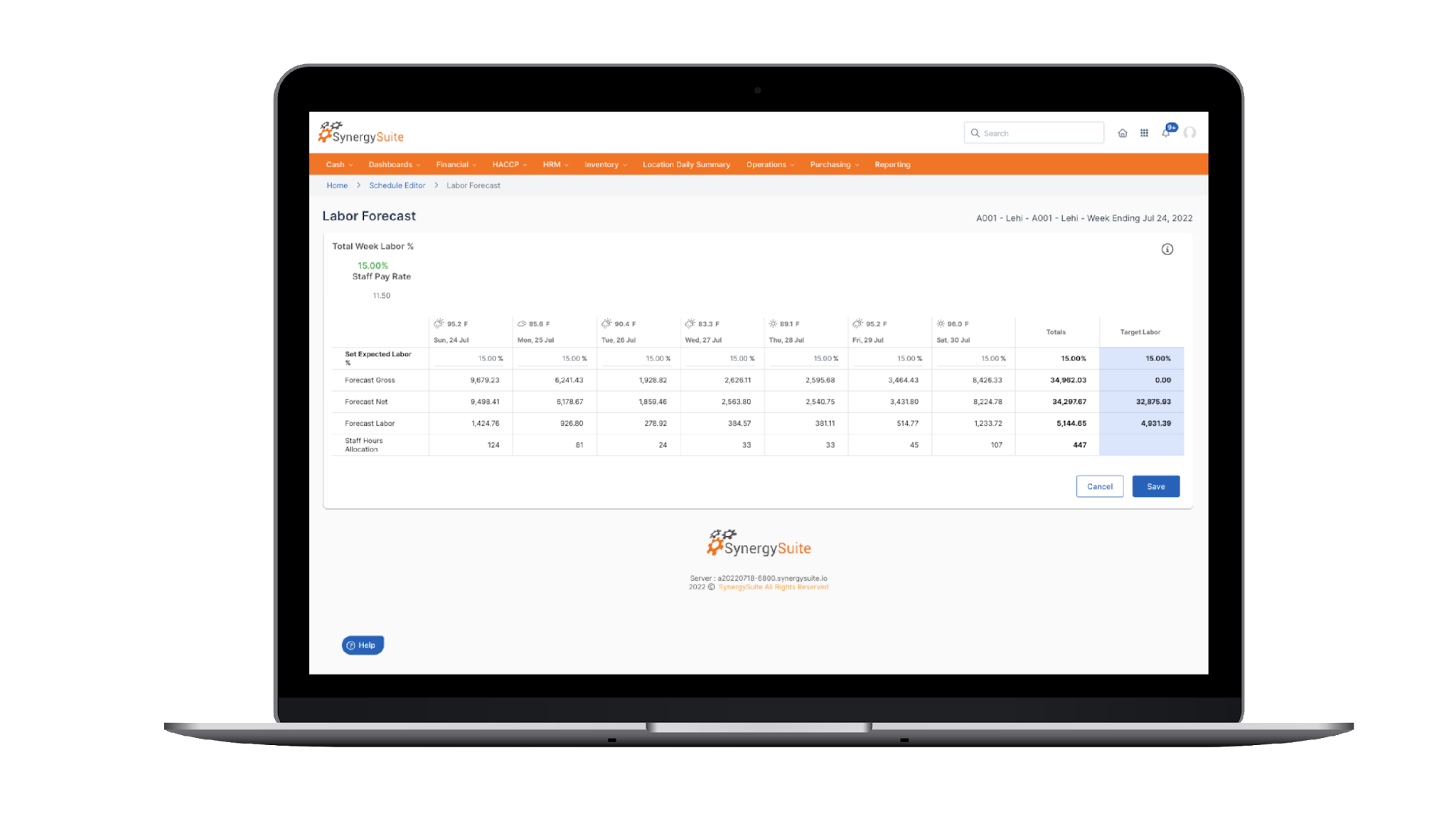Screen dimensions: 1456x819
Task: Expand the Cash dropdown menu
Action: (x=338, y=164)
